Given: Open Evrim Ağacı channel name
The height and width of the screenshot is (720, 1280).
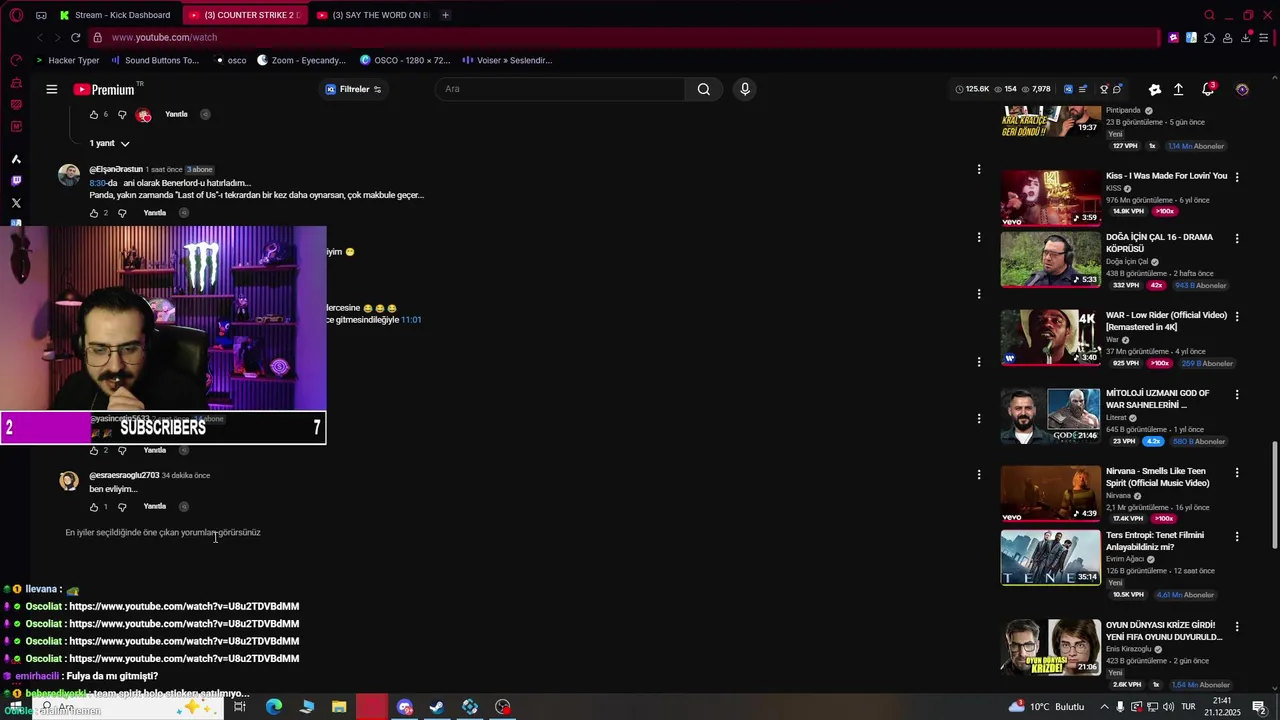Looking at the screenshot, I should coord(1127,559).
